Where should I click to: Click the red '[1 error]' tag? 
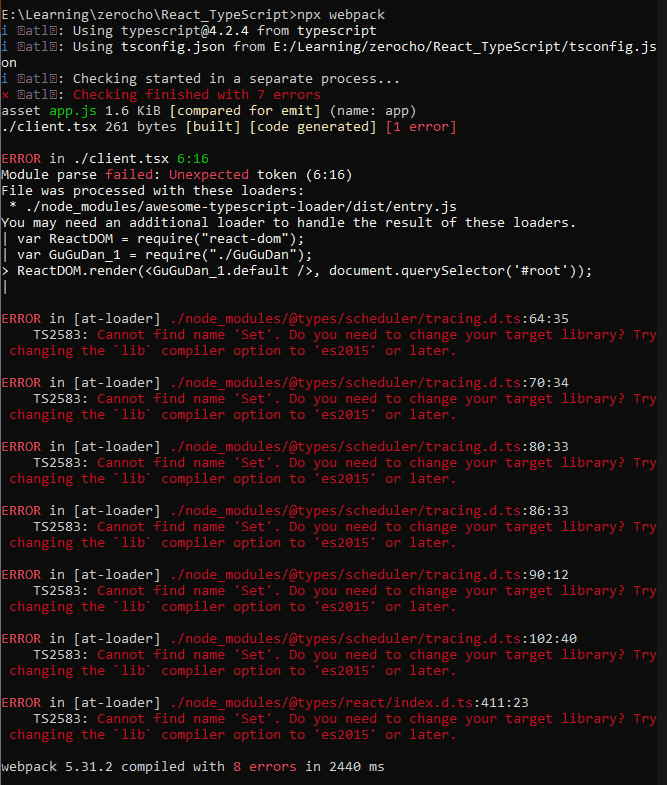point(421,127)
